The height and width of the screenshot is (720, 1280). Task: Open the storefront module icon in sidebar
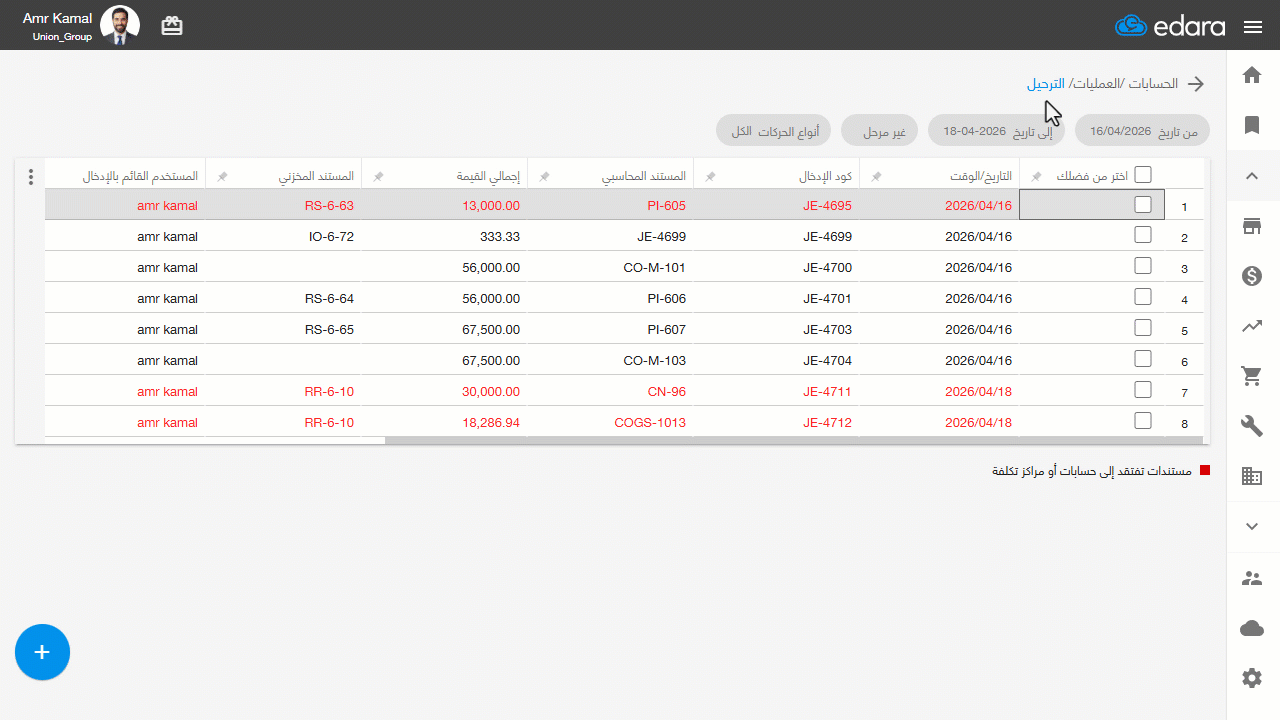coord(1252,226)
